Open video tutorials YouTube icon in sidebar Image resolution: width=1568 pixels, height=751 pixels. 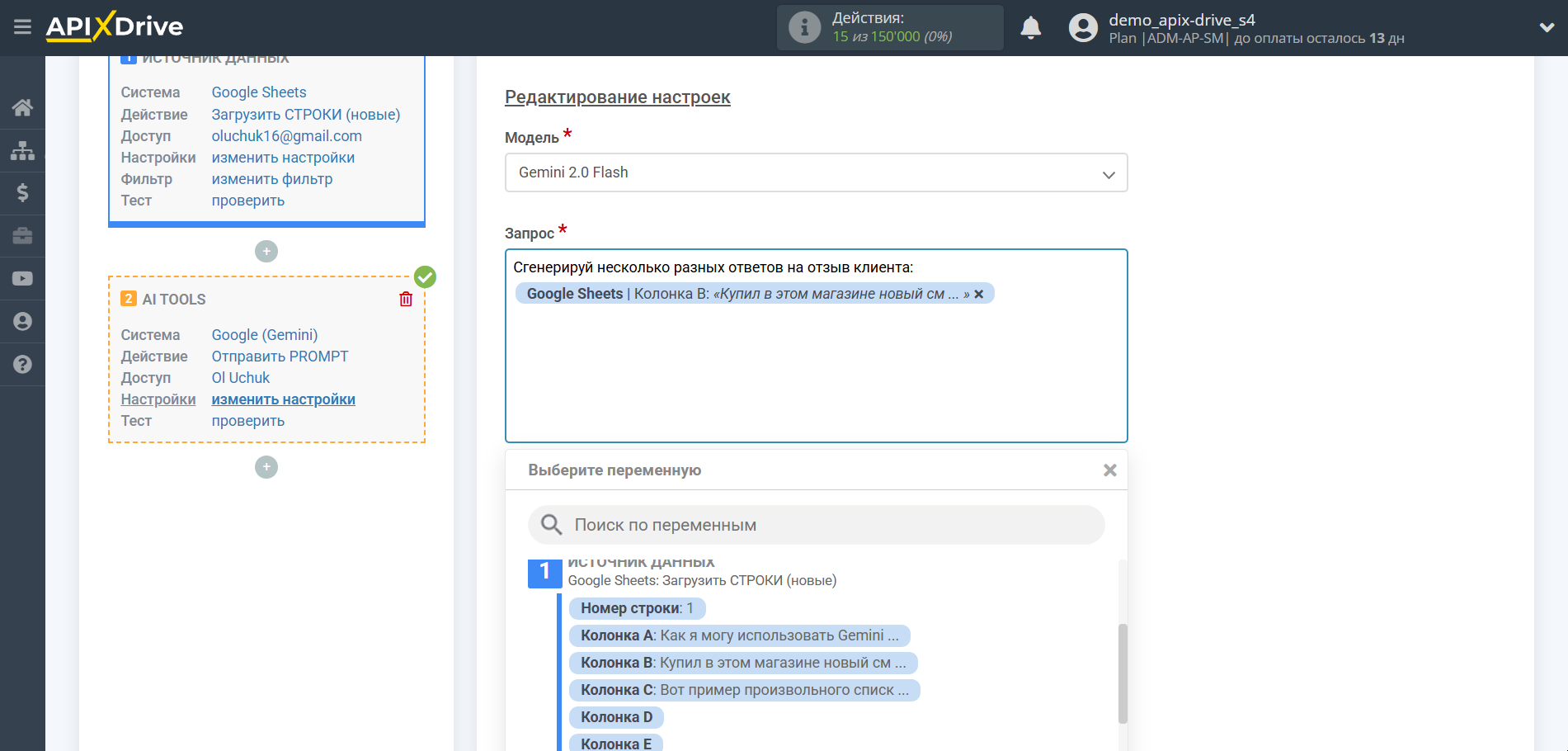[x=22, y=279]
